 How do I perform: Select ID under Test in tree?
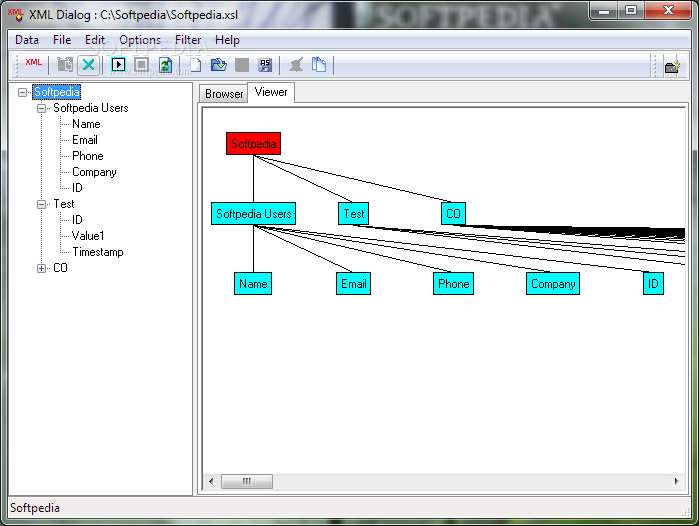pos(78,220)
